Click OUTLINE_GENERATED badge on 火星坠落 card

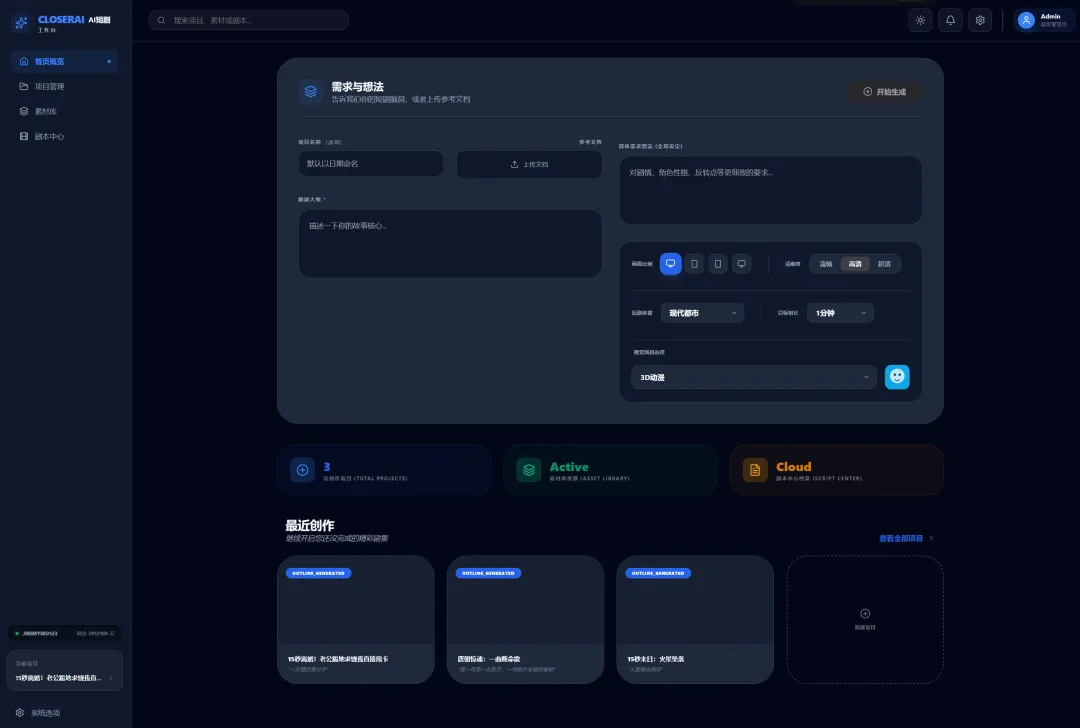658,573
